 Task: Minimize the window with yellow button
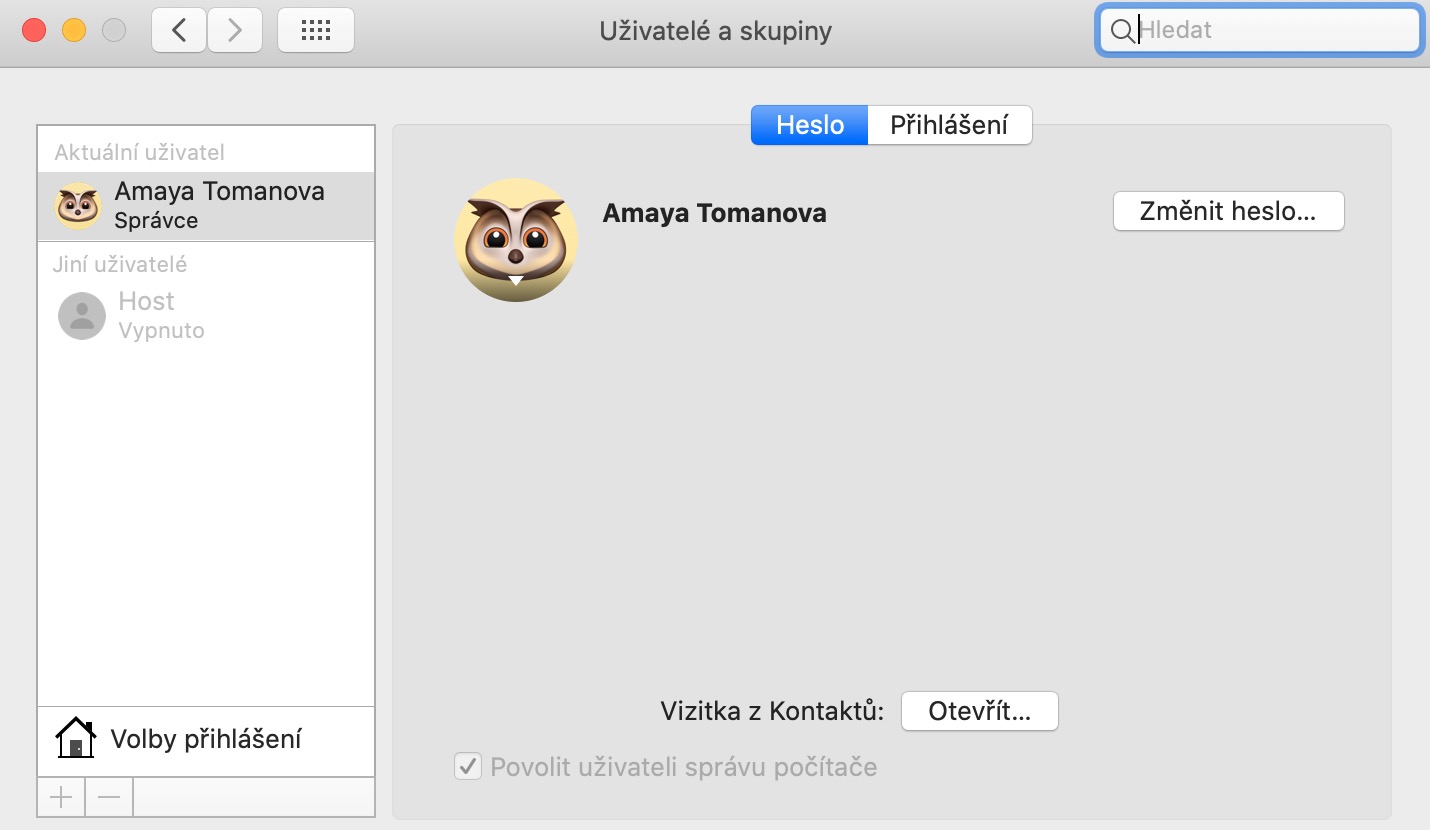tap(74, 30)
